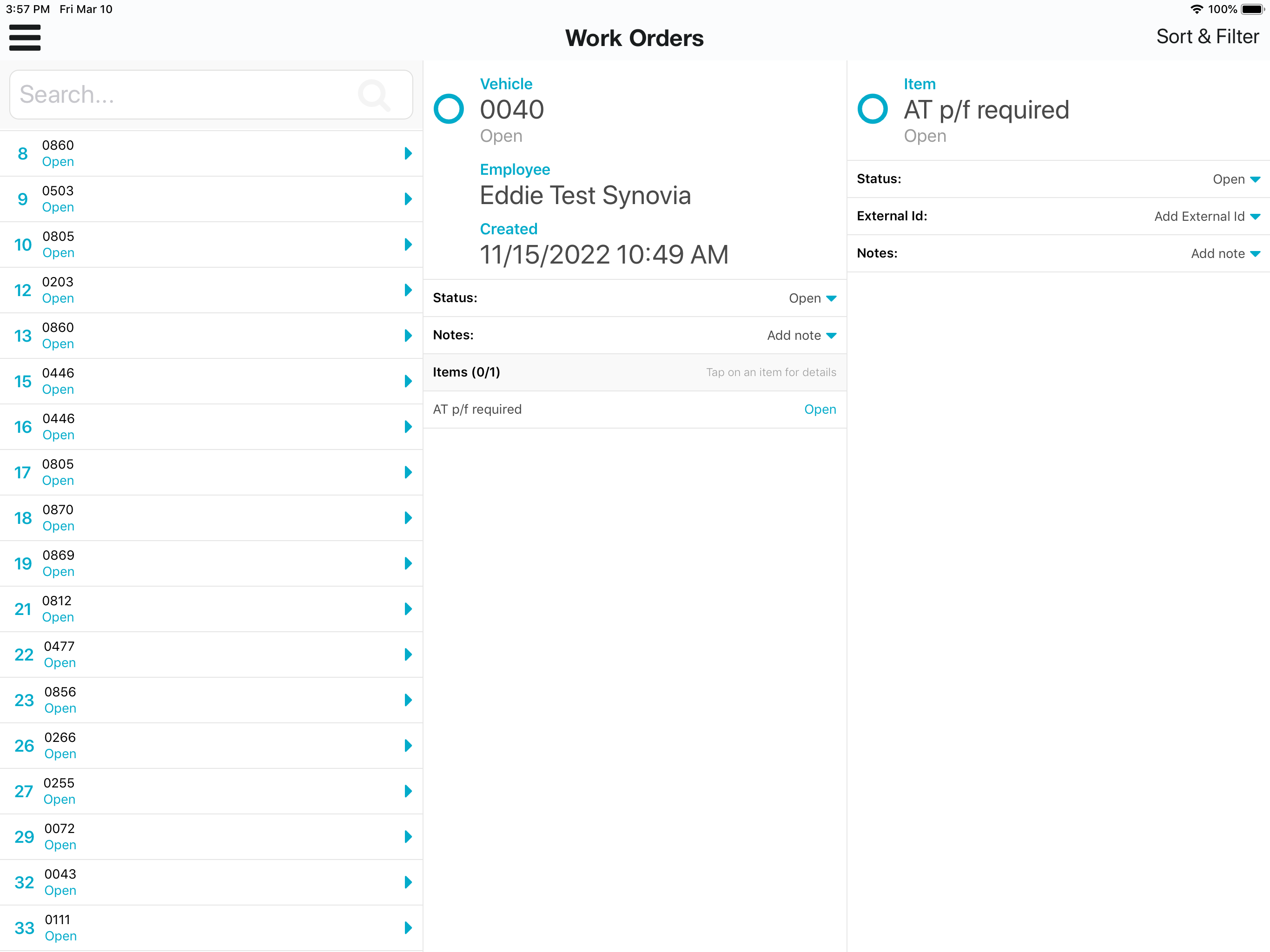Image resolution: width=1270 pixels, height=952 pixels.
Task: Select work order 18 vehicle 0870
Action: pyautogui.click(x=212, y=518)
